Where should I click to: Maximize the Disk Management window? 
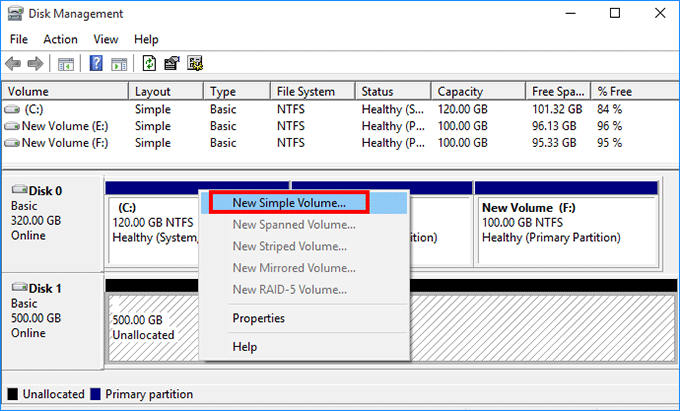coord(615,13)
